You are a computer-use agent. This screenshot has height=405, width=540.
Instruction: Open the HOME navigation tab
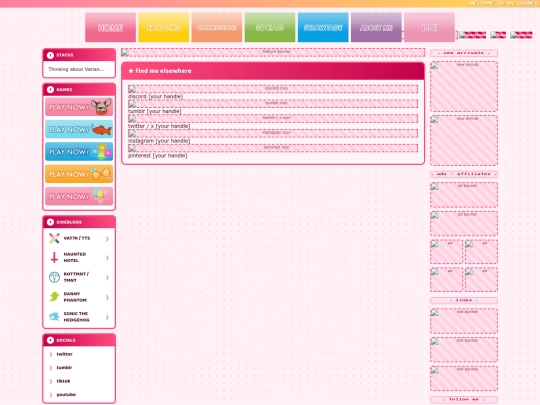(110, 27)
